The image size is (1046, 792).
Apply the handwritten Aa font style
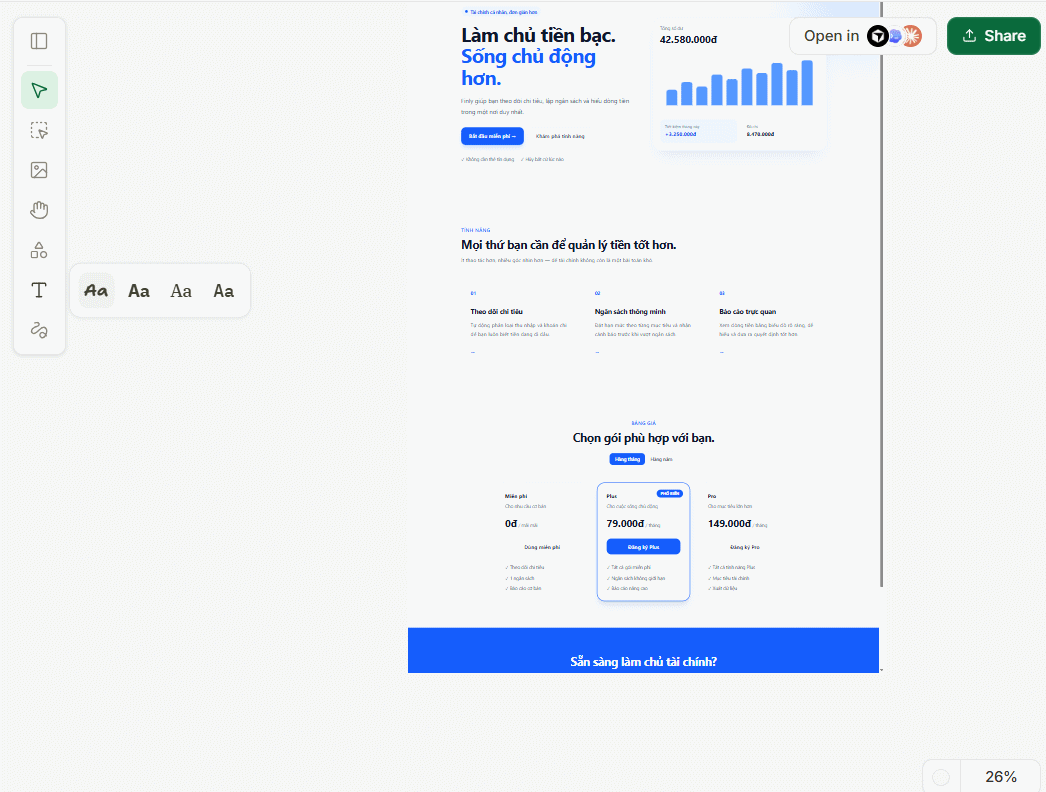96,291
